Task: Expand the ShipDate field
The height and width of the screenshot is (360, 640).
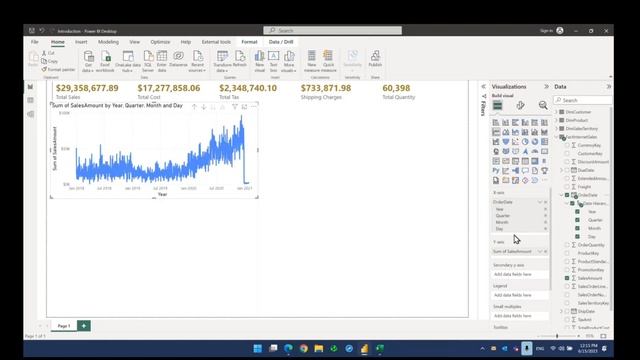Action: pyautogui.click(x=562, y=311)
